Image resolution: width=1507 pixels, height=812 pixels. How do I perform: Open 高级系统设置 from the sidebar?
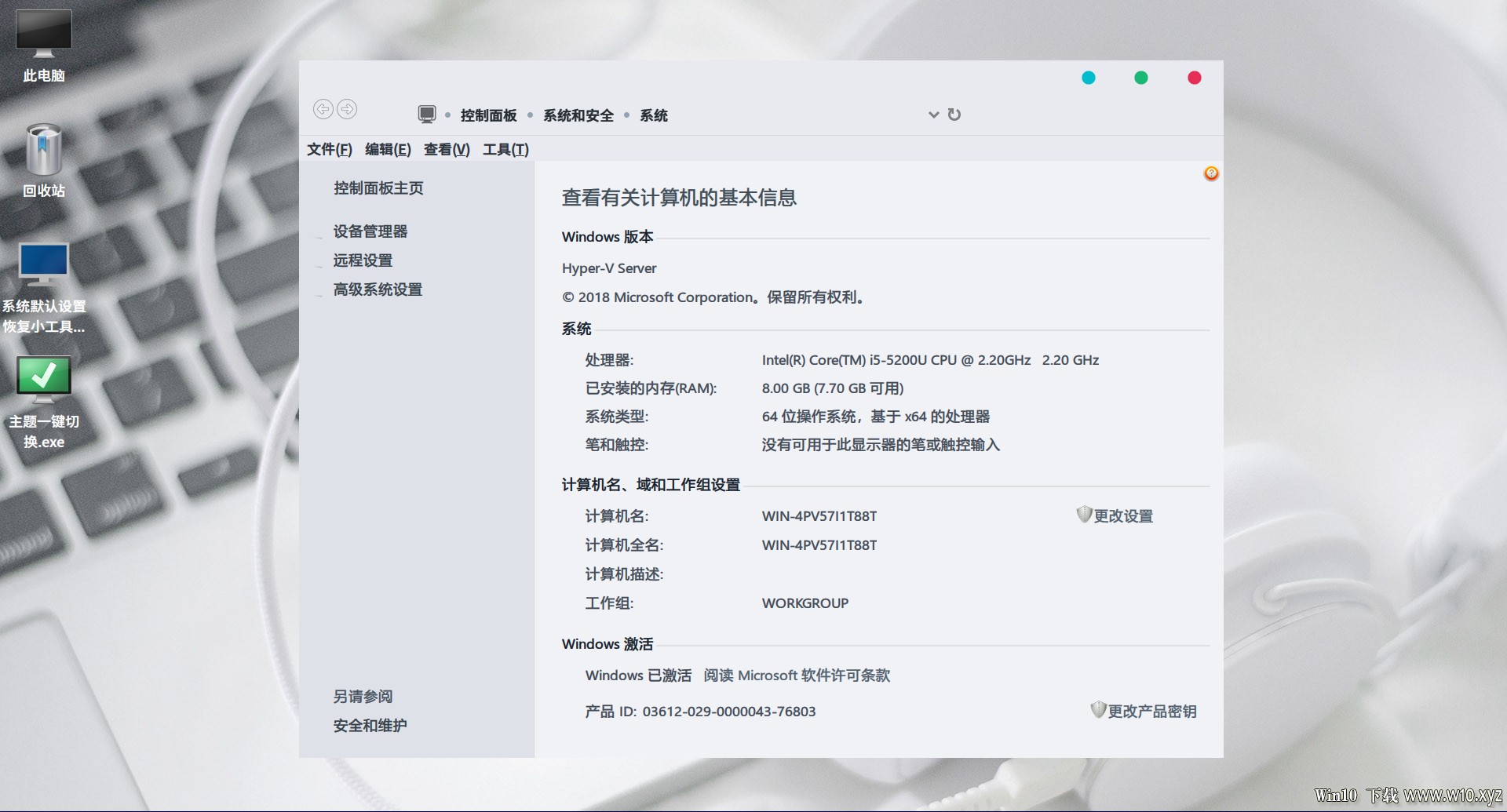378,289
